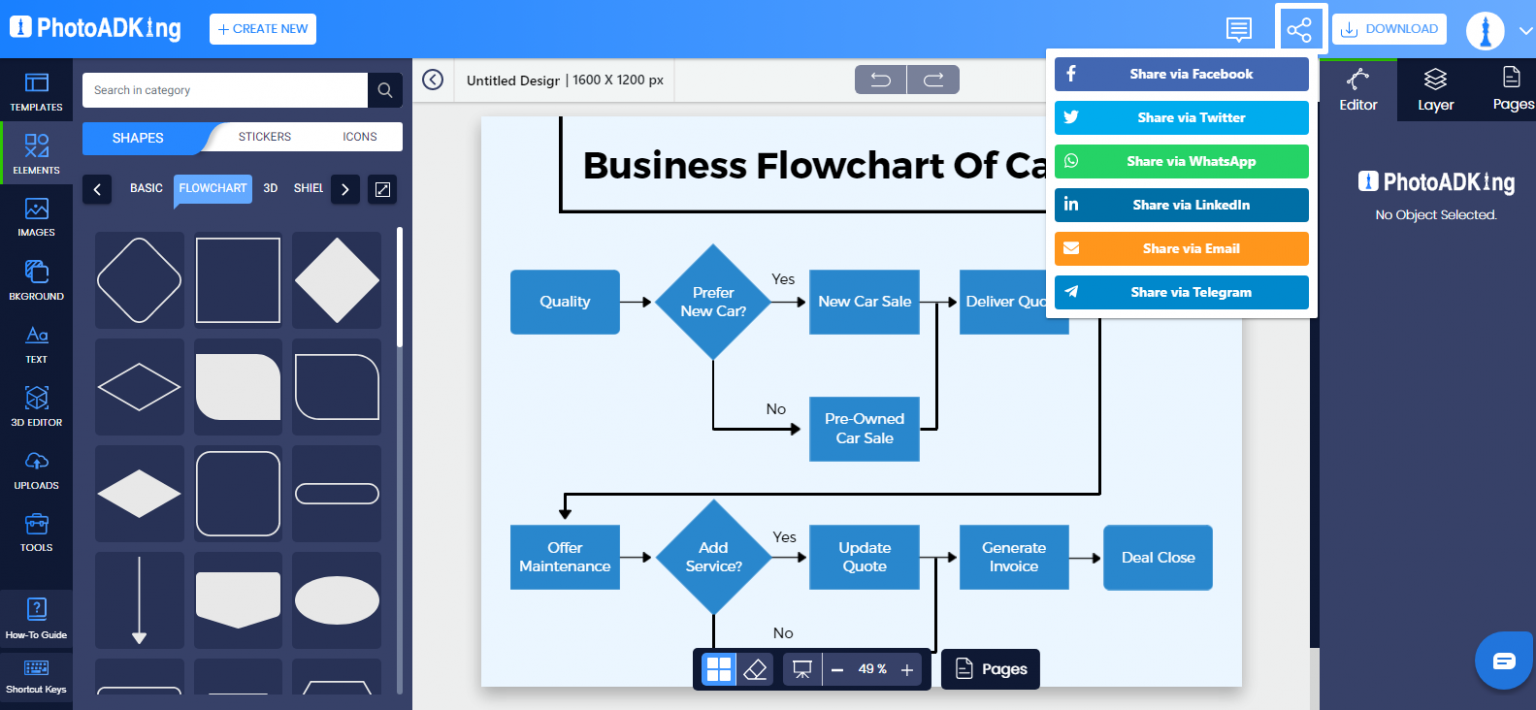Open the live chat bubble
Image resolution: width=1536 pixels, height=710 pixels.
coord(1504,661)
